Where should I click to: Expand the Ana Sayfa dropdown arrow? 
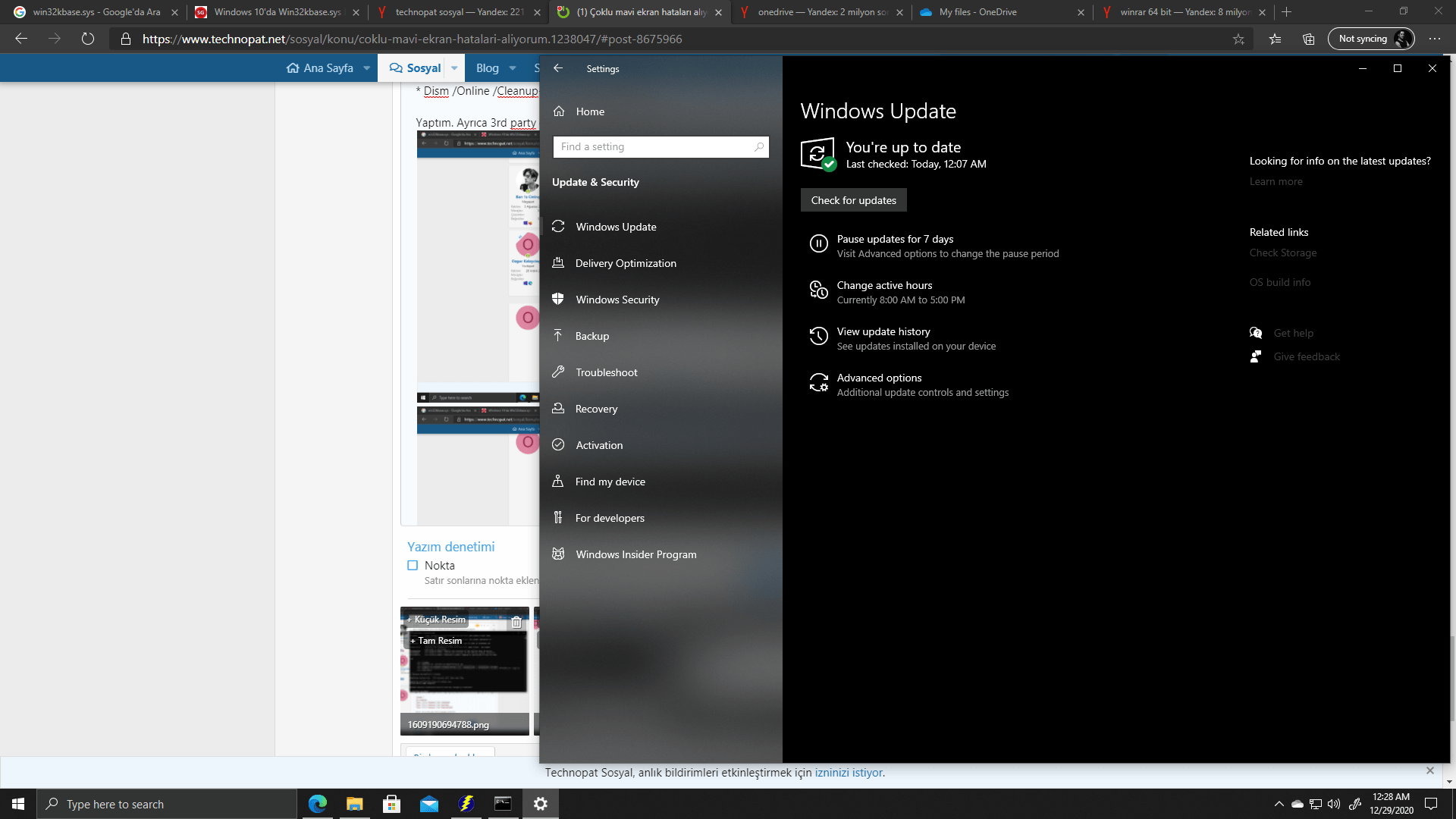367,68
